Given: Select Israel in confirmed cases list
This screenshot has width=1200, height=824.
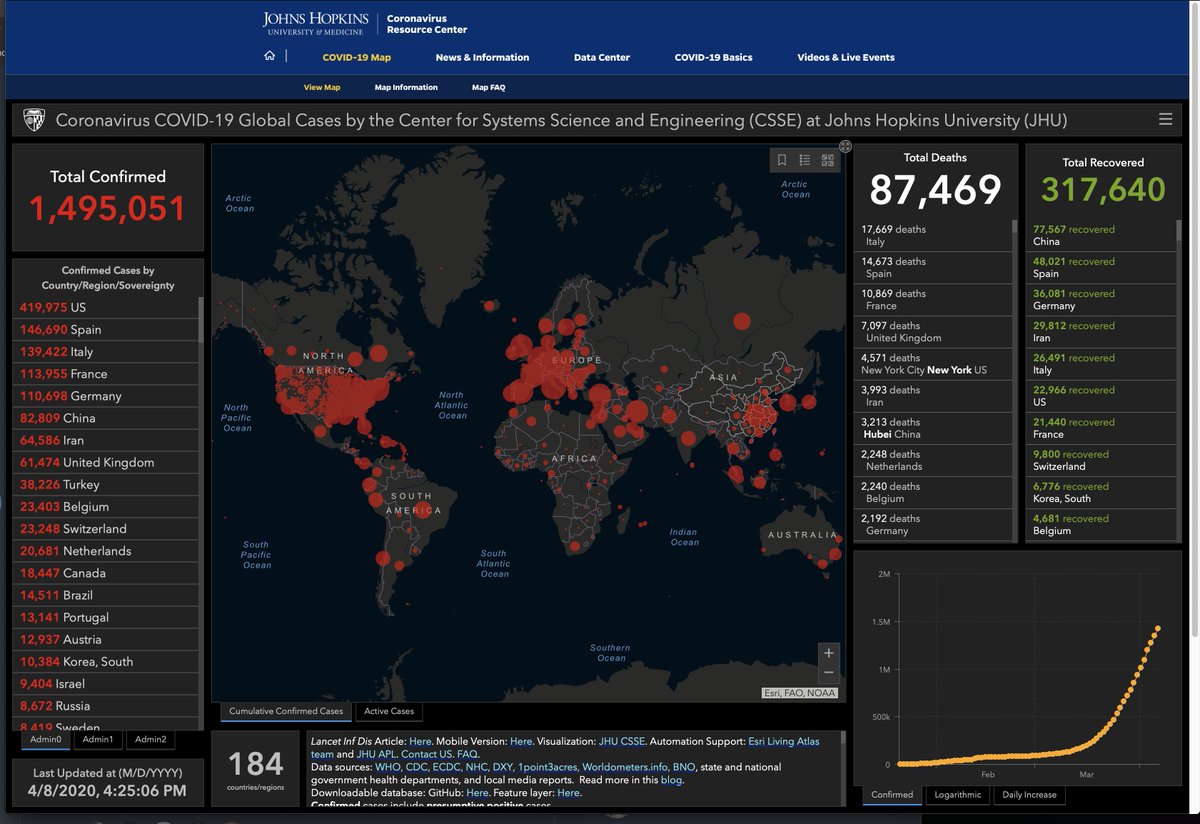Looking at the screenshot, I should 106,684.
